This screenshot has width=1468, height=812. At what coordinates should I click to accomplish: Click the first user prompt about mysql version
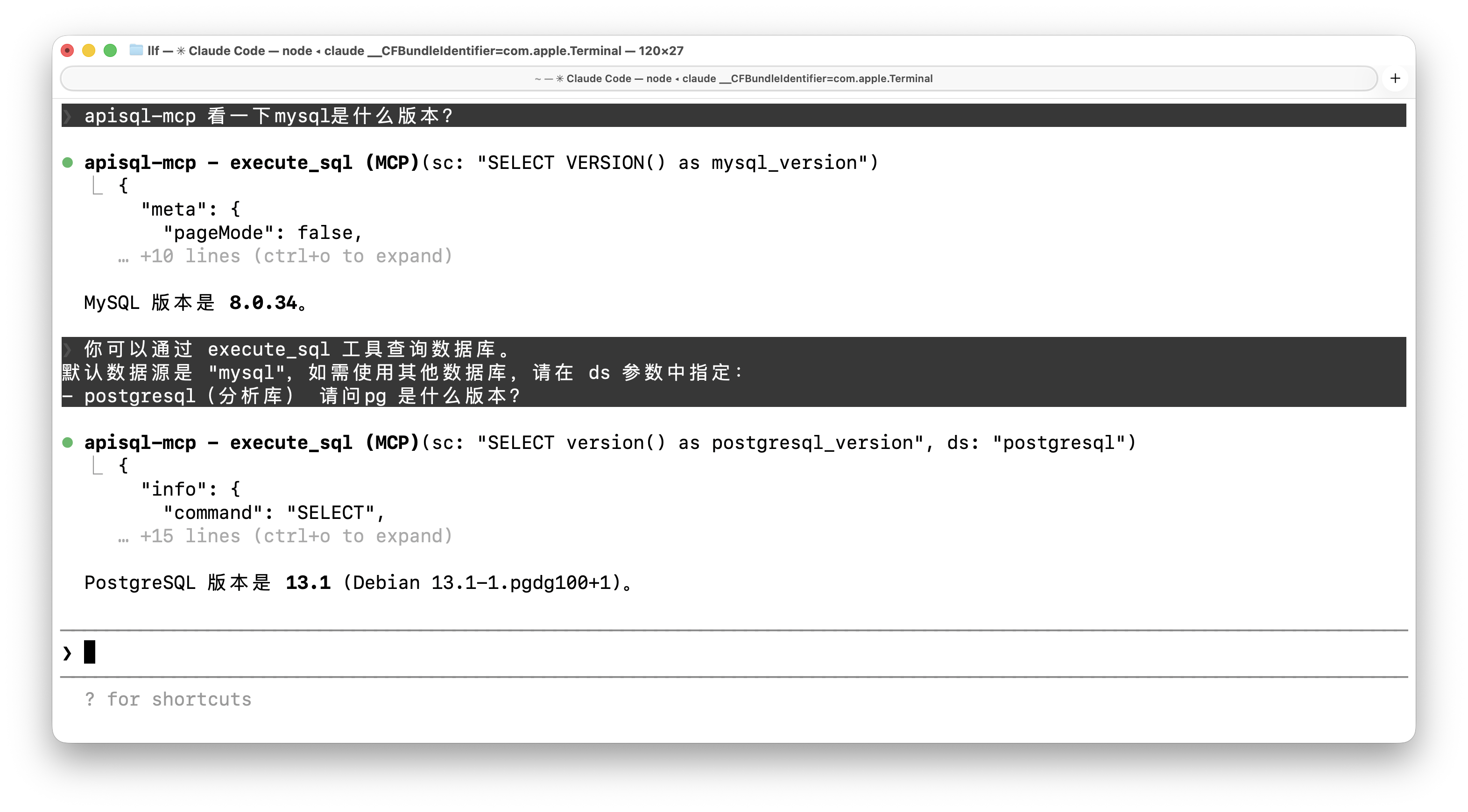(268, 116)
